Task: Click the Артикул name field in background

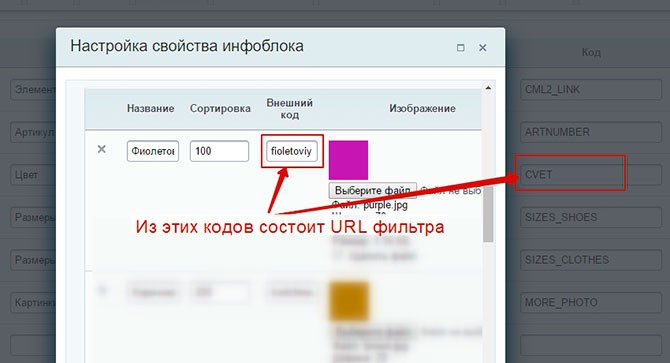Action: coord(33,132)
